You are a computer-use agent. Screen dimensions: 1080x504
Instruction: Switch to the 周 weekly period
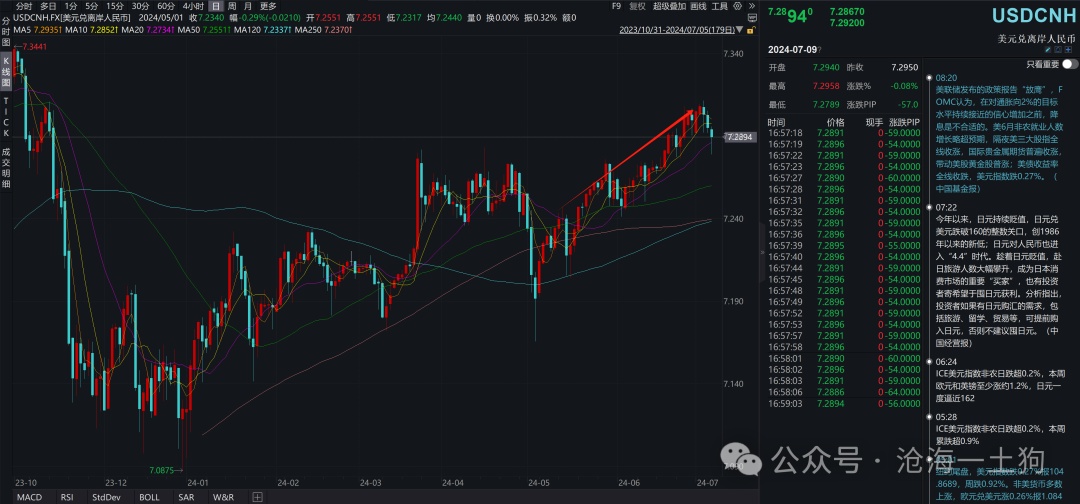(232, 6)
